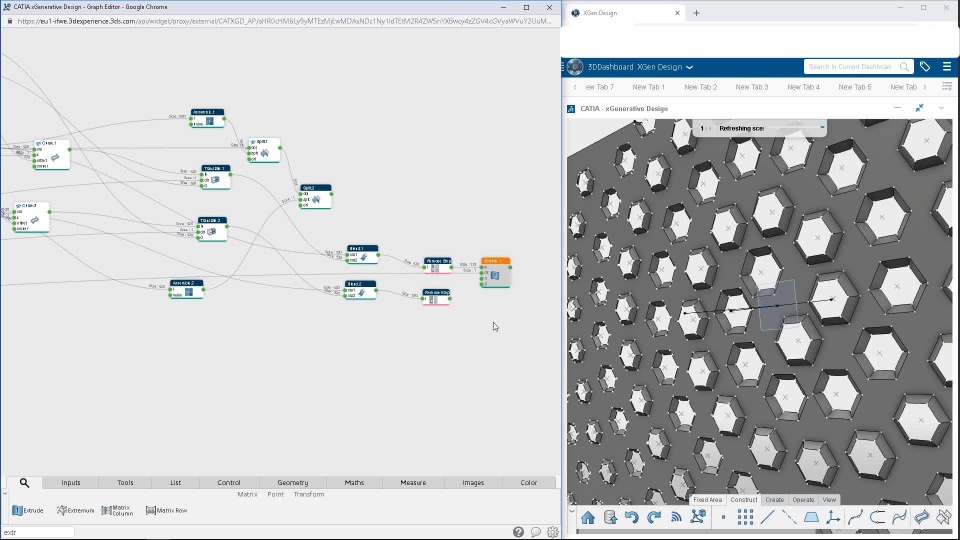The image size is (960, 540).
Task: Click the Undo arrow icon
Action: (632, 517)
